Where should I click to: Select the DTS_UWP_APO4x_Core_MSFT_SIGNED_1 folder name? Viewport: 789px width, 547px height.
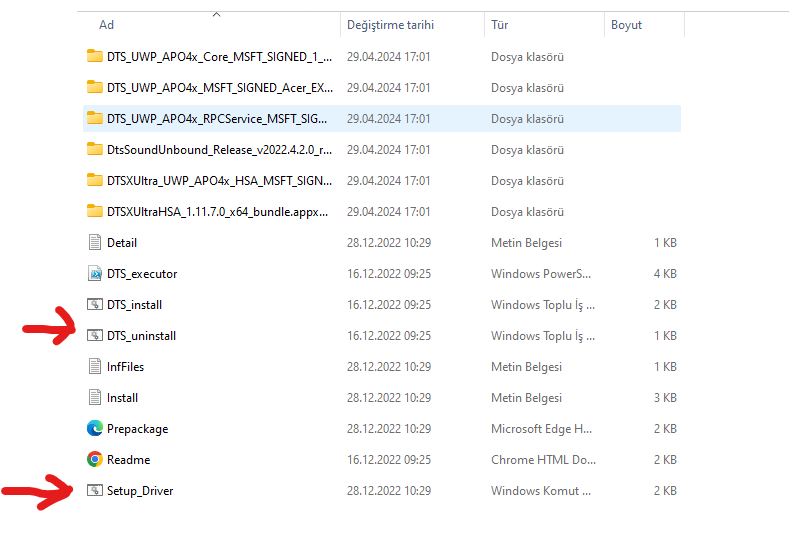219,57
